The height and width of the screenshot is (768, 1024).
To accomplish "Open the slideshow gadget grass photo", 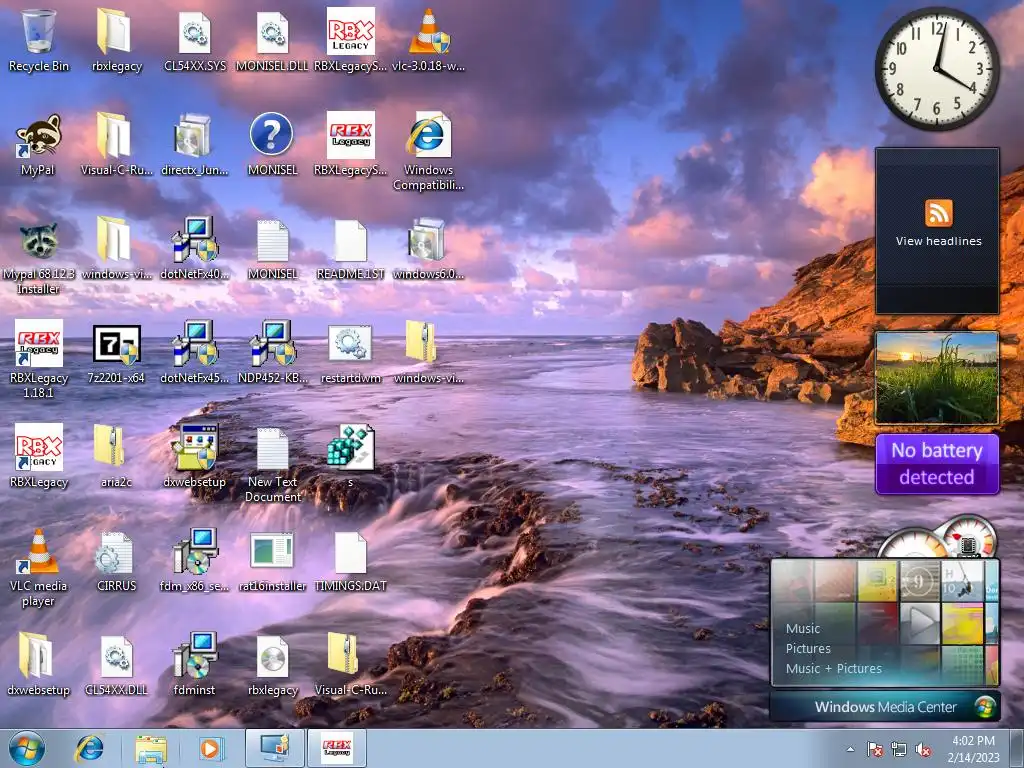I will pos(937,377).
